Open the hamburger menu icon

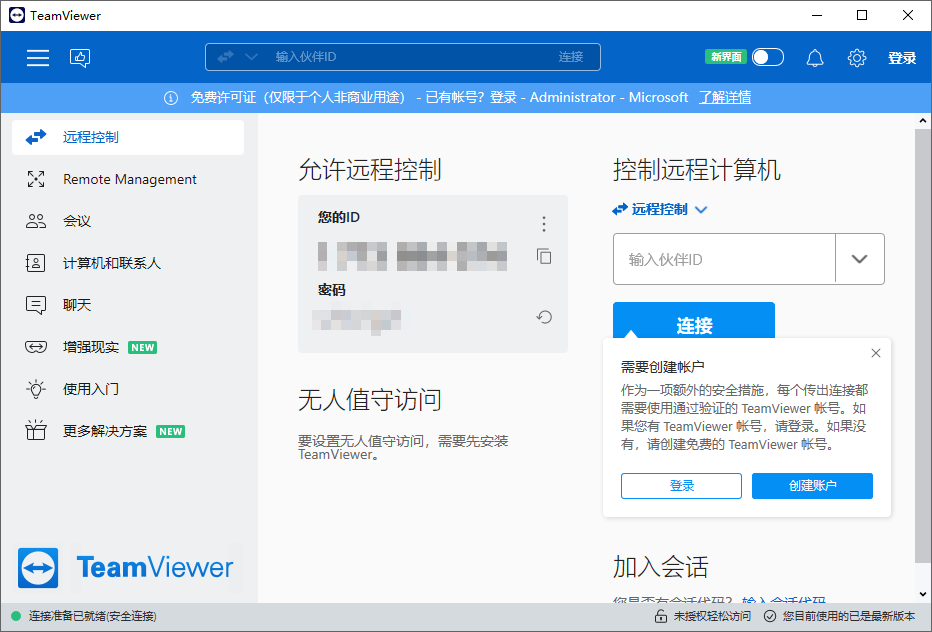click(x=38, y=58)
